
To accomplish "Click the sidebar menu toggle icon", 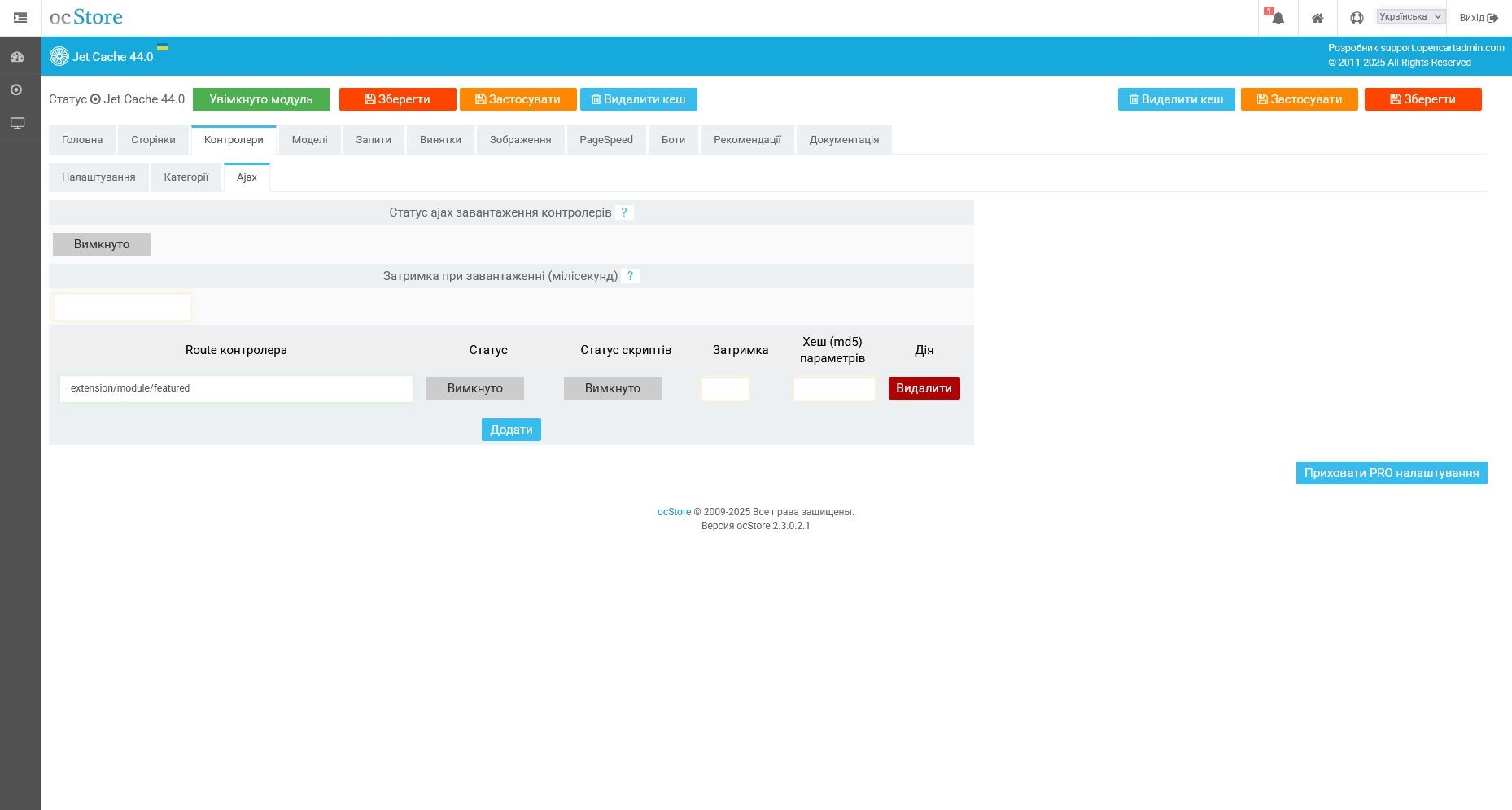I will pos(20,17).
